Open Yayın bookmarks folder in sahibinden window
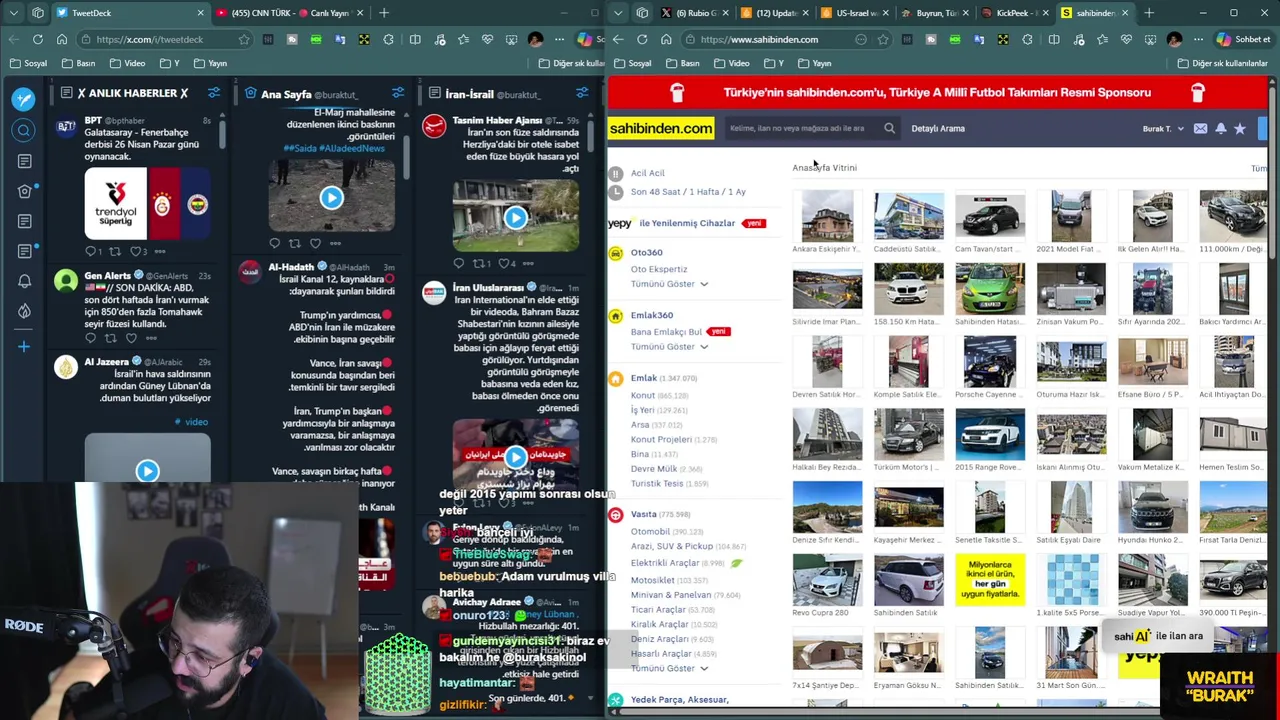The height and width of the screenshot is (720, 1280). pyautogui.click(x=813, y=63)
